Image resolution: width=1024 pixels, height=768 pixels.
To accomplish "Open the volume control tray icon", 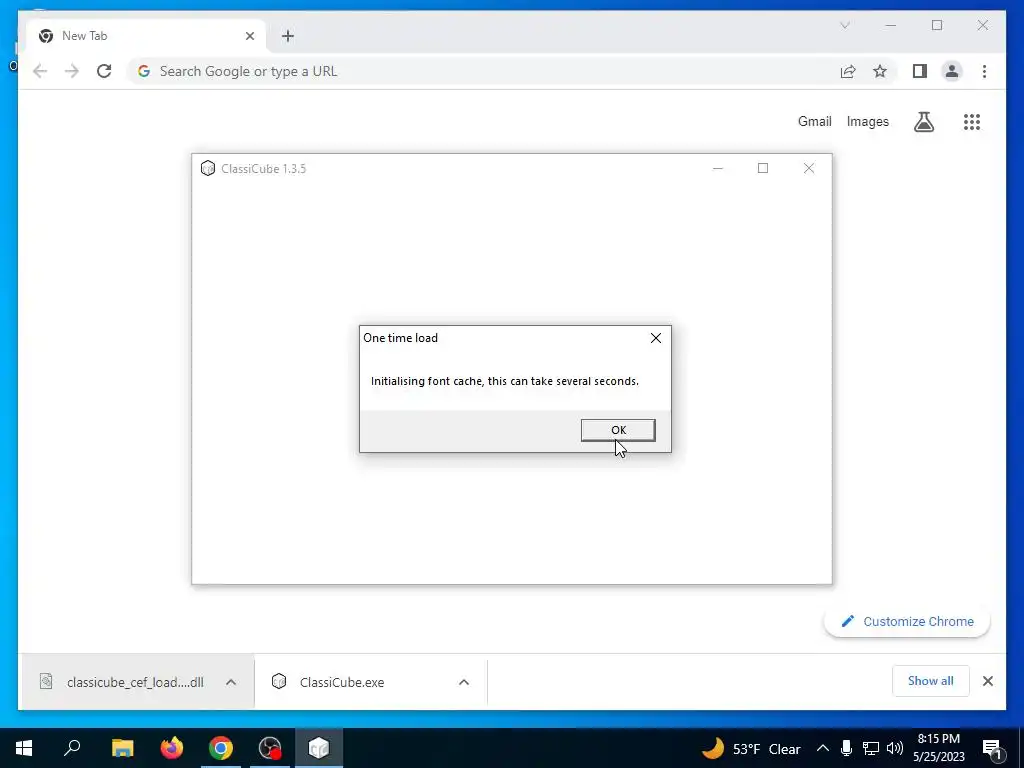I will (x=895, y=748).
